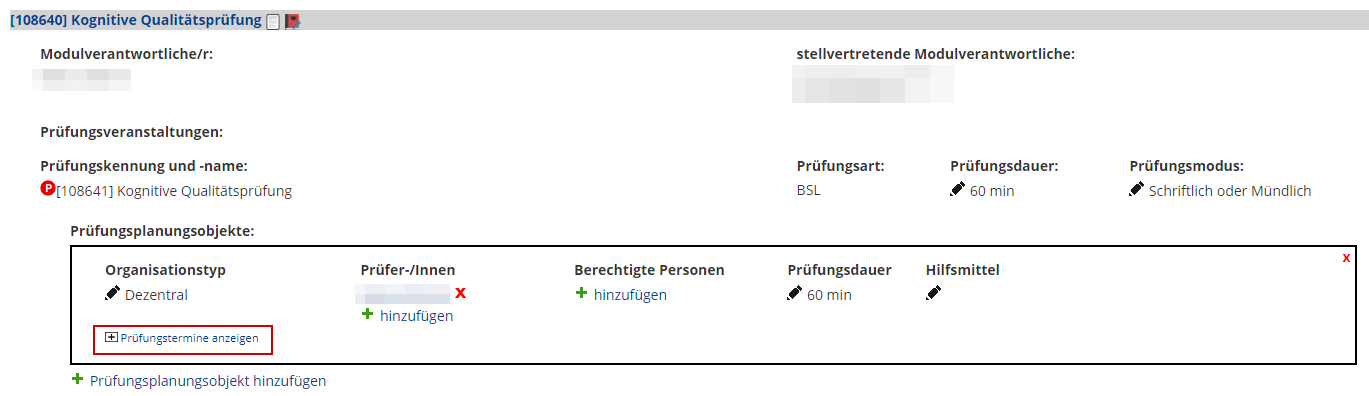This screenshot has width=1369, height=396.
Task: Expand Prüfungstermine anzeigen
Action: pos(182,339)
